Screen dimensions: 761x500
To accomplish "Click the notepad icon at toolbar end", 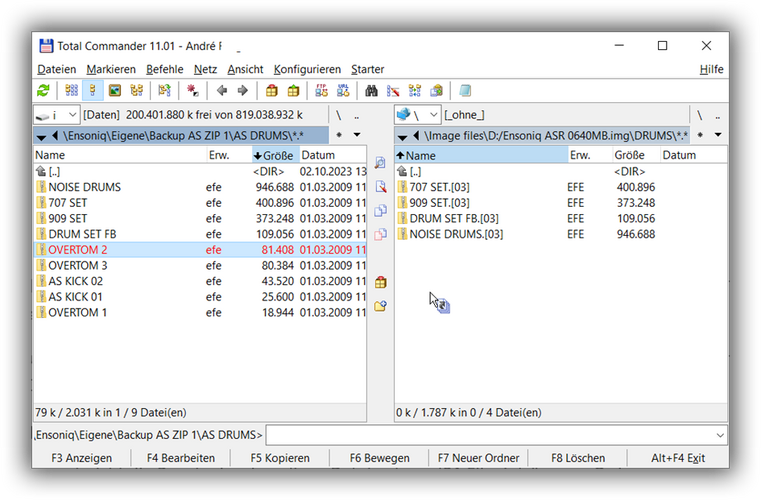I will (465, 91).
